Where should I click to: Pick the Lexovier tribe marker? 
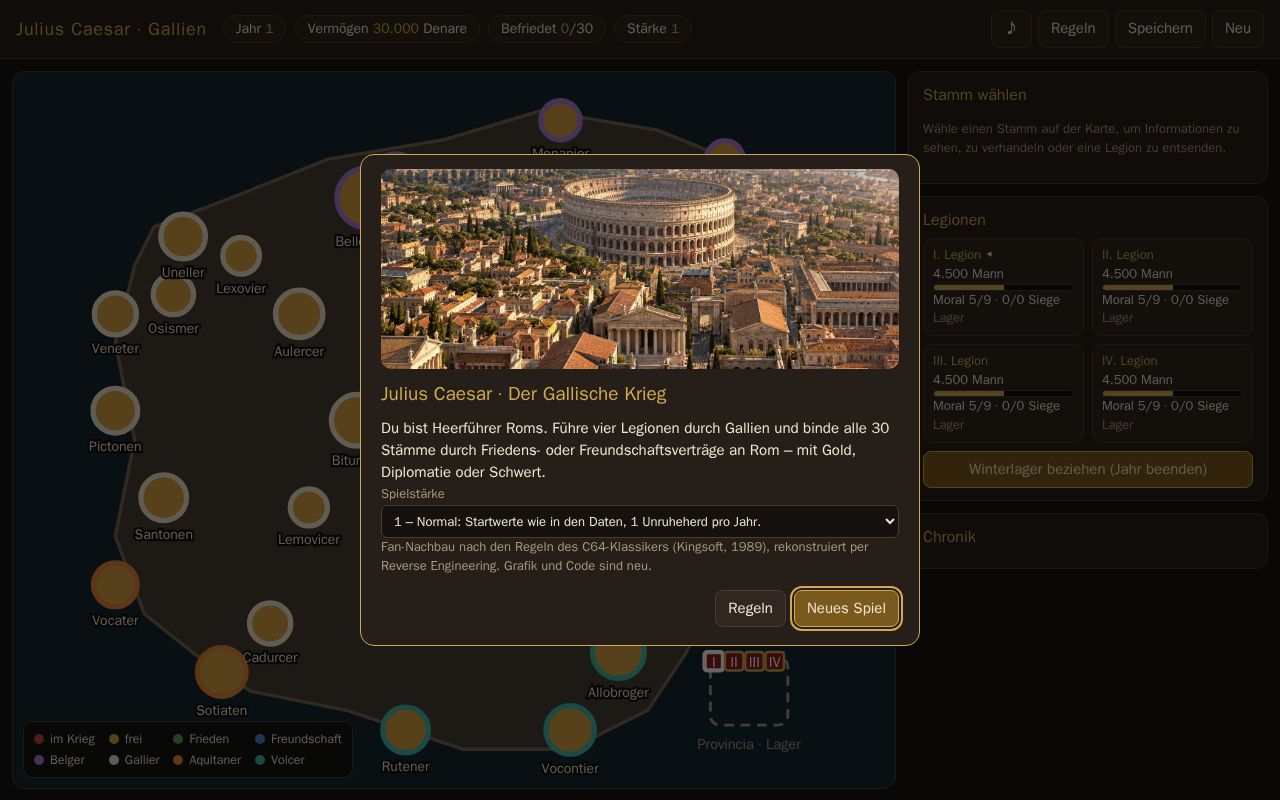pyautogui.click(x=241, y=256)
